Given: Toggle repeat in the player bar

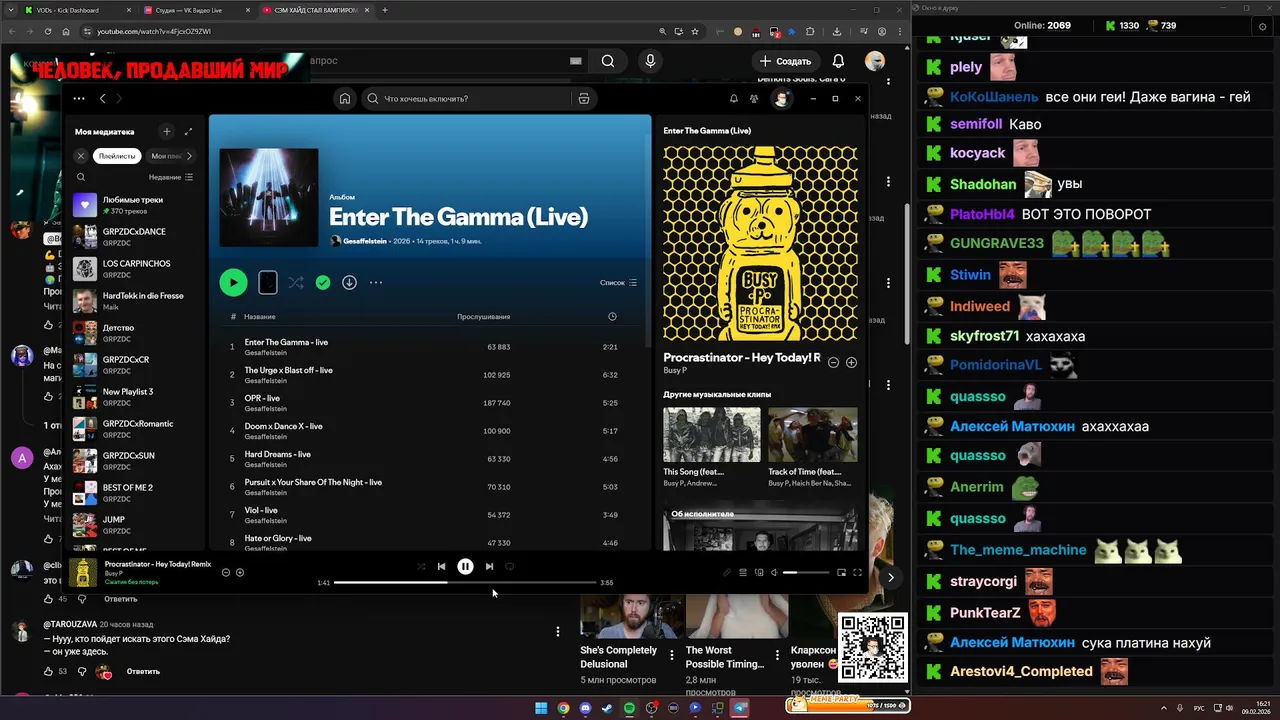Looking at the screenshot, I should (x=509, y=566).
